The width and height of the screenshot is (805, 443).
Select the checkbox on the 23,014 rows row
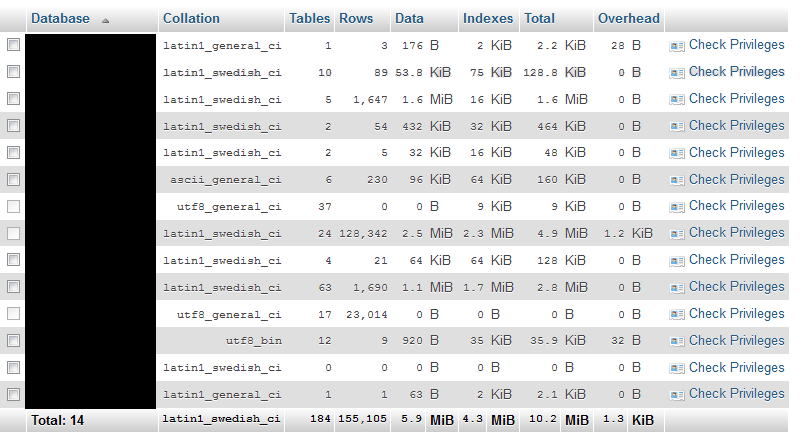(x=13, y=314)
